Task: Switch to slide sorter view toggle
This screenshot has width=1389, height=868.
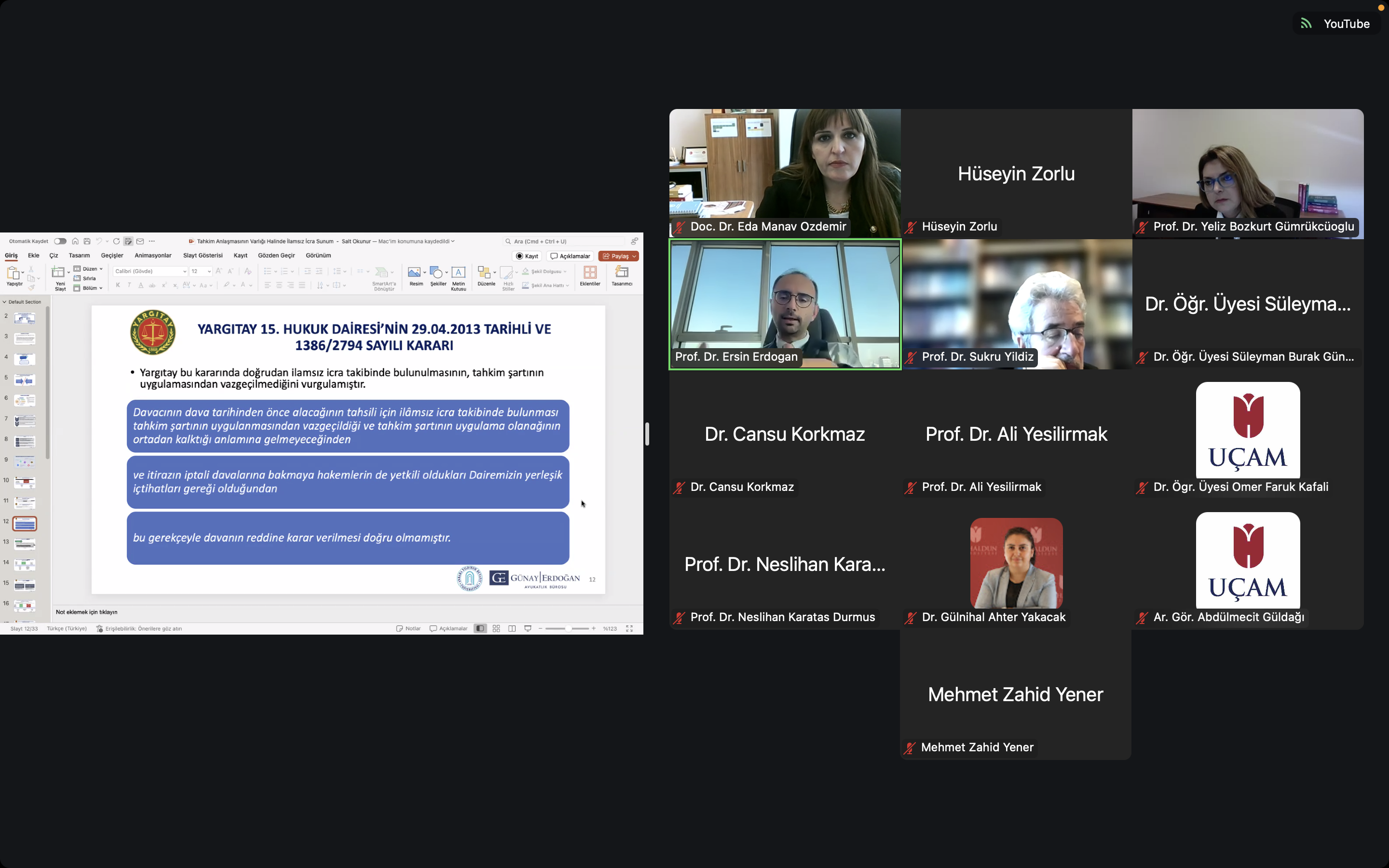Action: (496, 628)
